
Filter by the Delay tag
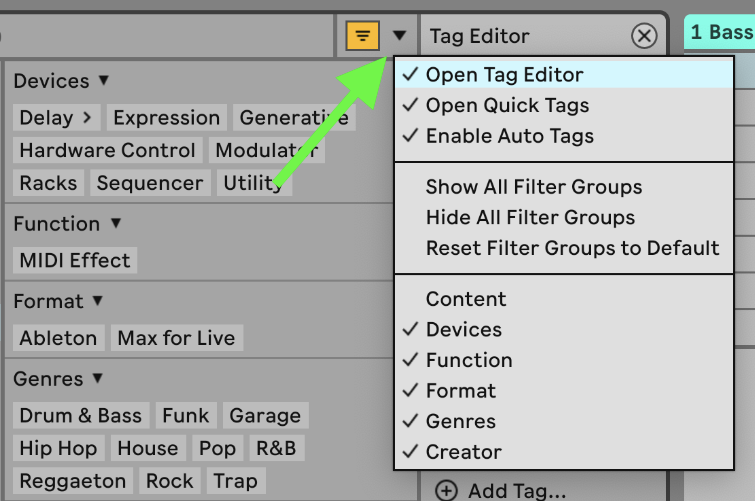[56, 118]
